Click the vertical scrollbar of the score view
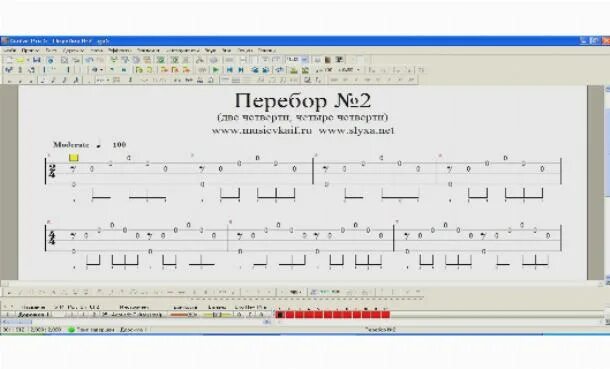Screen dimensions: 610x369 [x=606, y=183]
